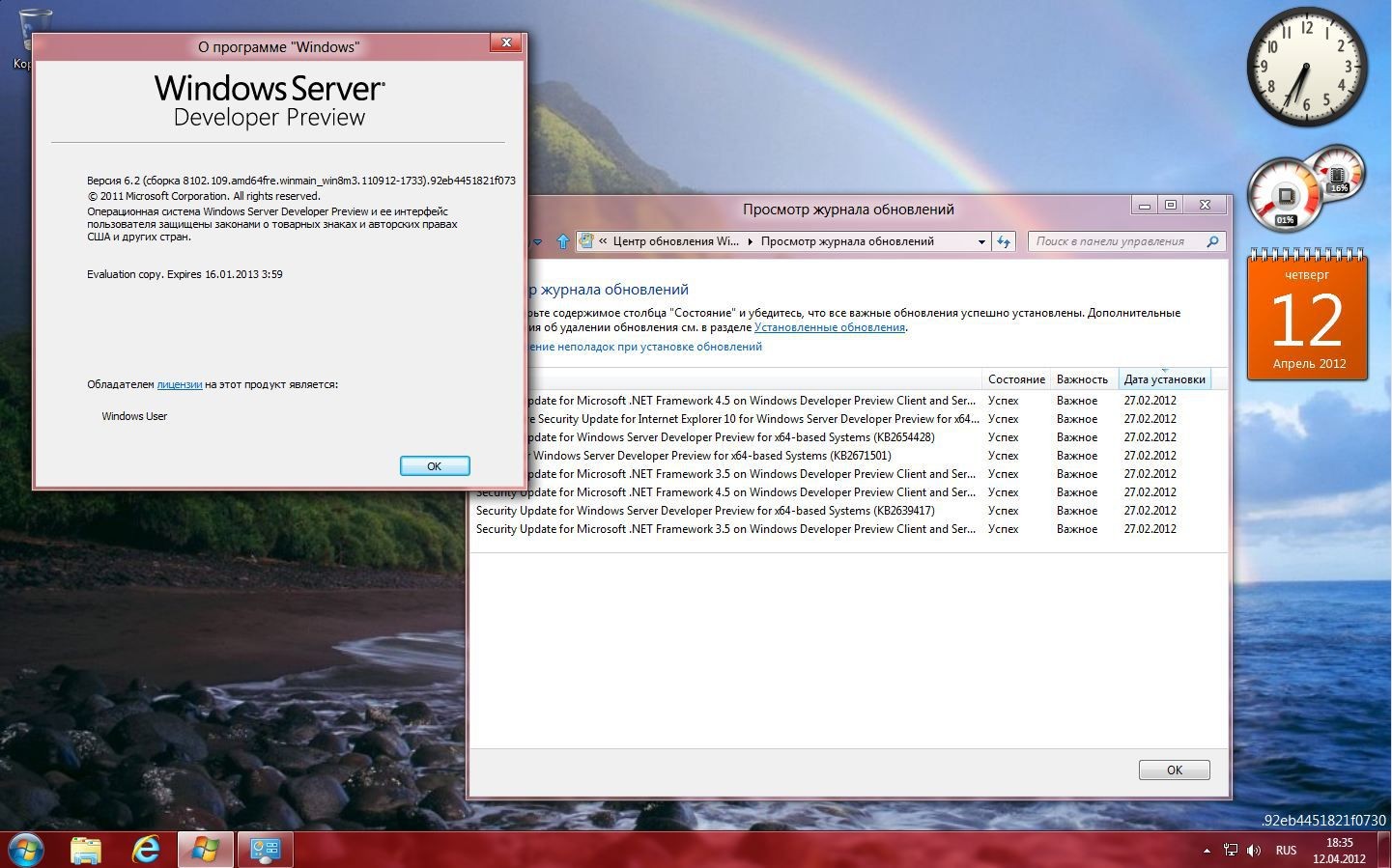Close the Просмотр журнала обновлений window
The height and width of the screenshot is (868, 1392).
tap(1205, 205)
